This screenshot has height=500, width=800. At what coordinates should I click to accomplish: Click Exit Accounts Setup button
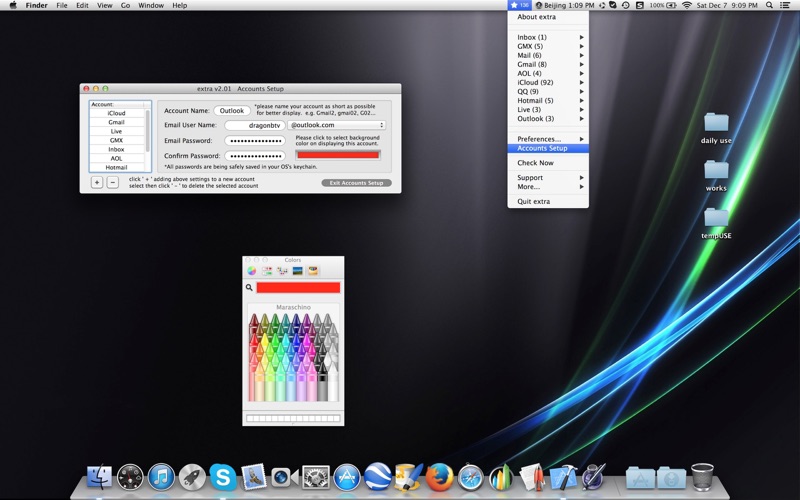356,183
